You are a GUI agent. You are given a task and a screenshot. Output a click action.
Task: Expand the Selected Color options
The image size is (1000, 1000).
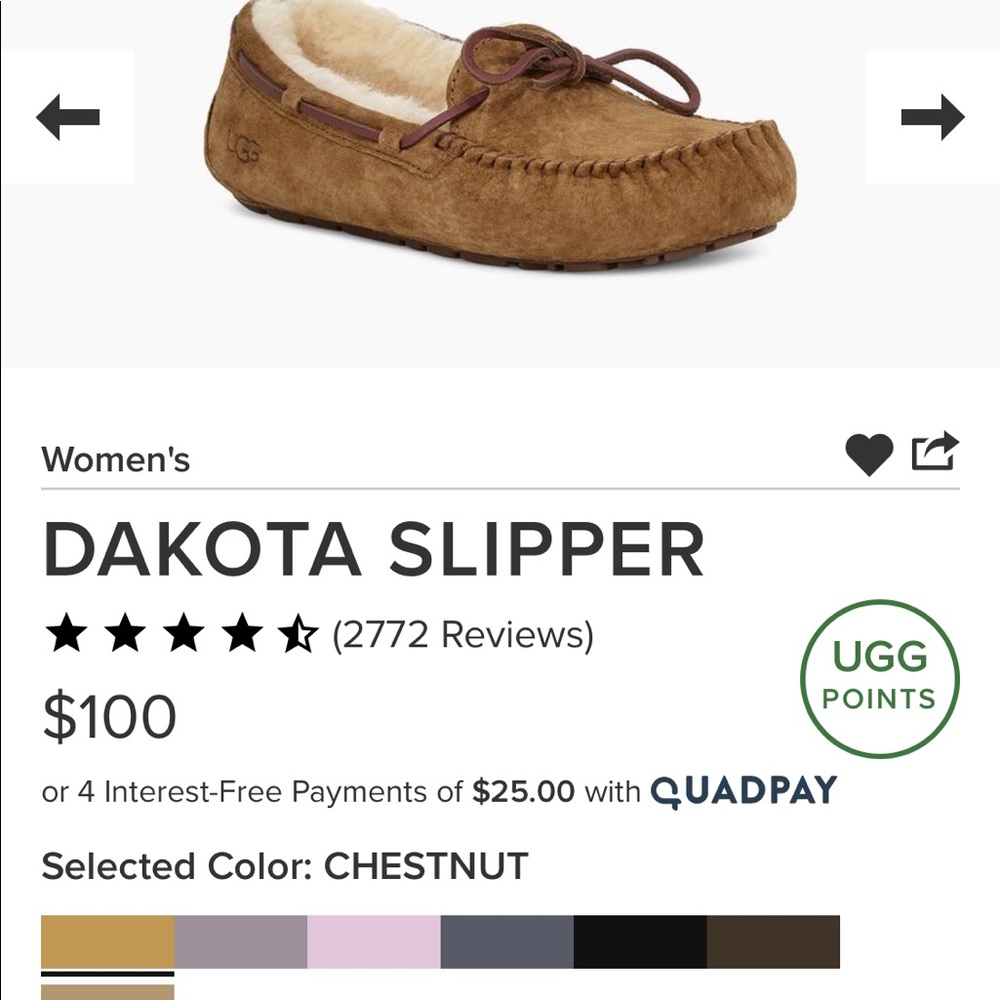tap(283, 866)
